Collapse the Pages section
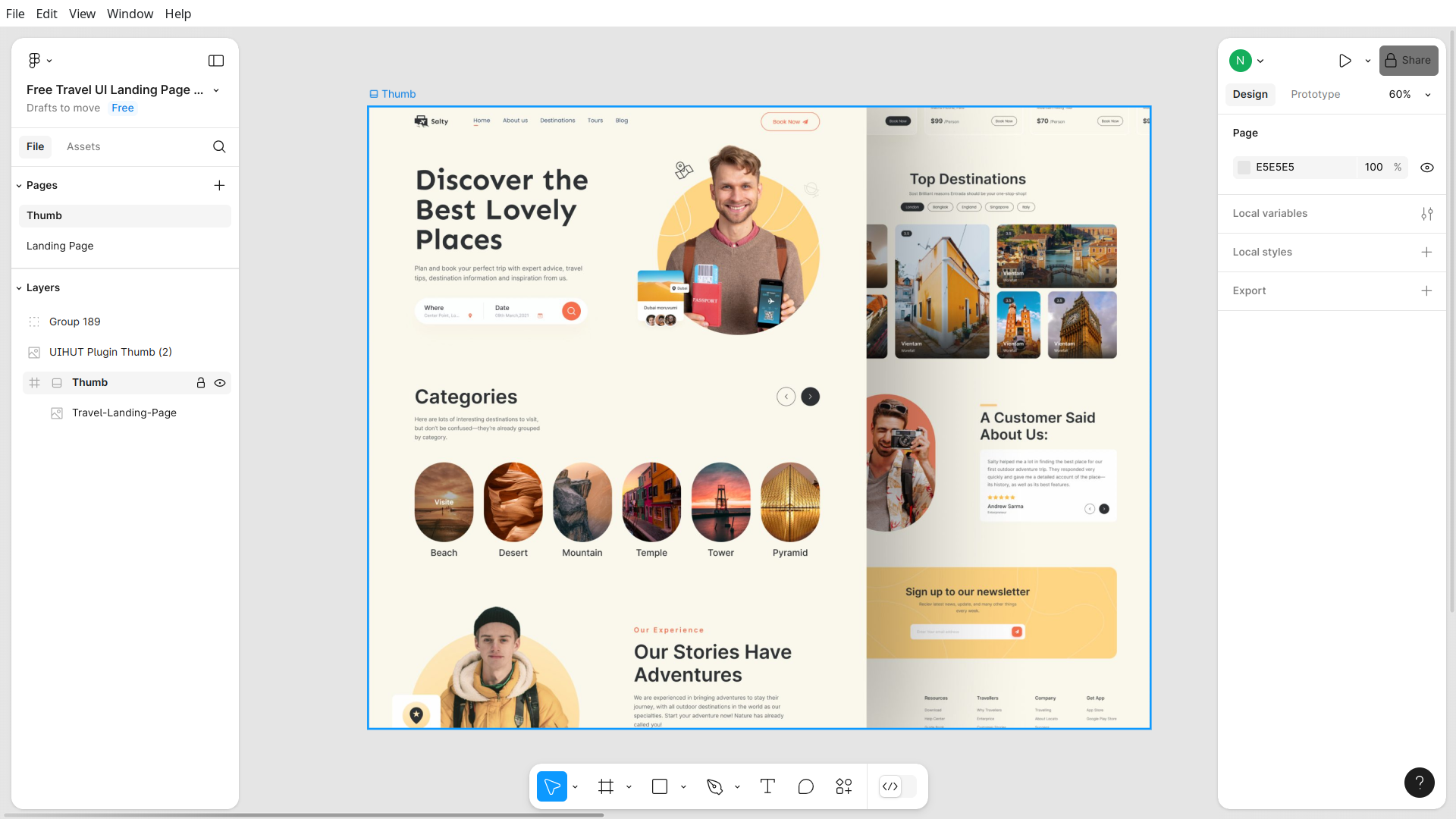Viewport: 1456px width, 819px height. point(19,186)
